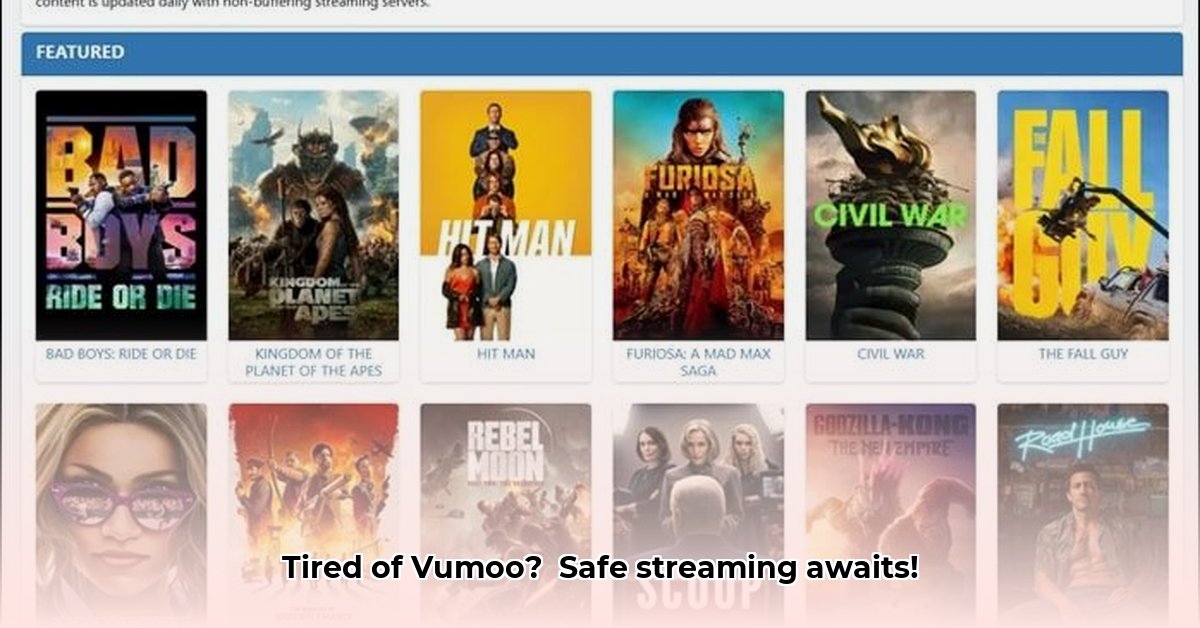Click the HIT MAN title text
1200x628 pixels.
(x=505, y=354)
